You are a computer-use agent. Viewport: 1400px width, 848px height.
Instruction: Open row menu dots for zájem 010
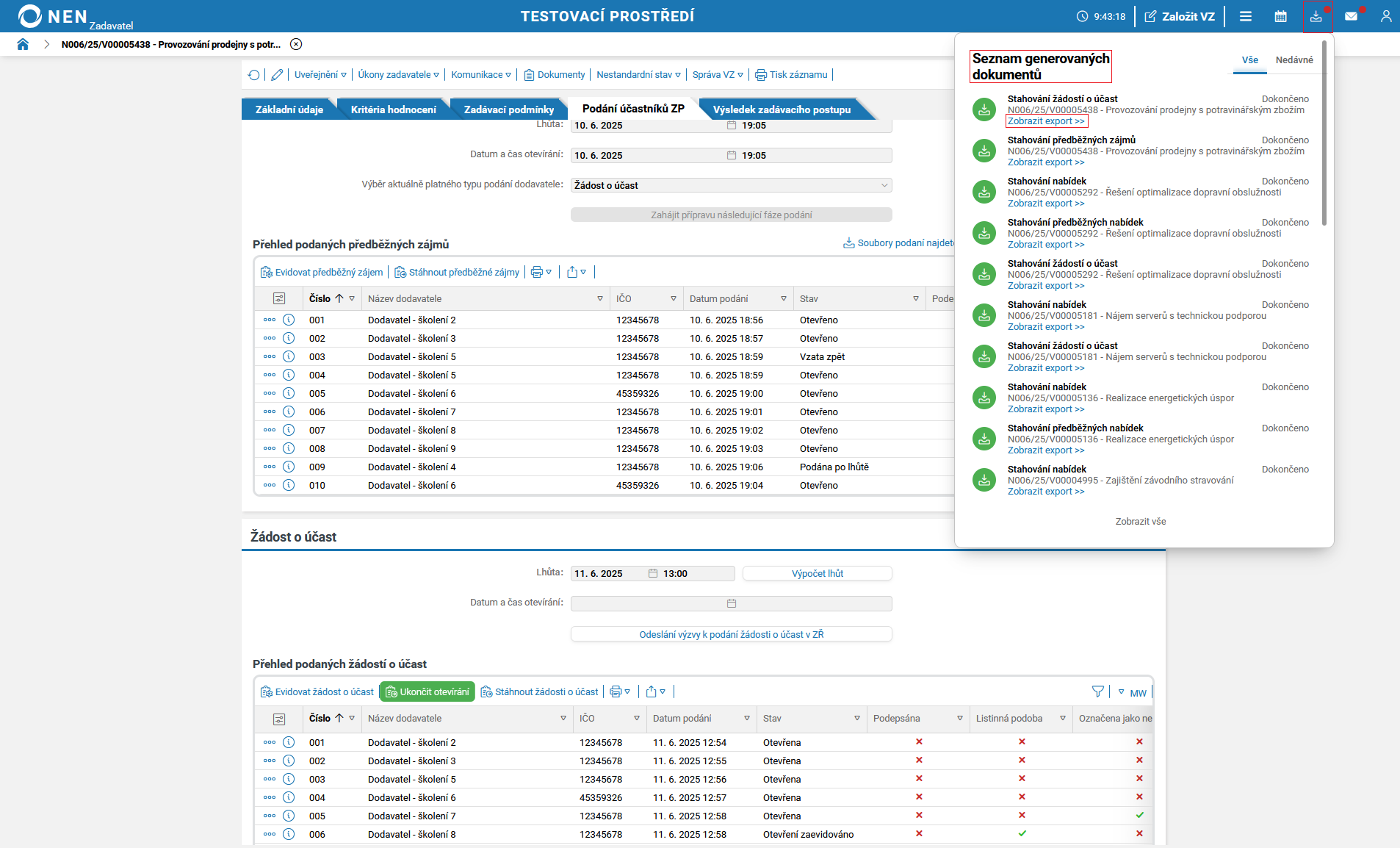(270, 486)
